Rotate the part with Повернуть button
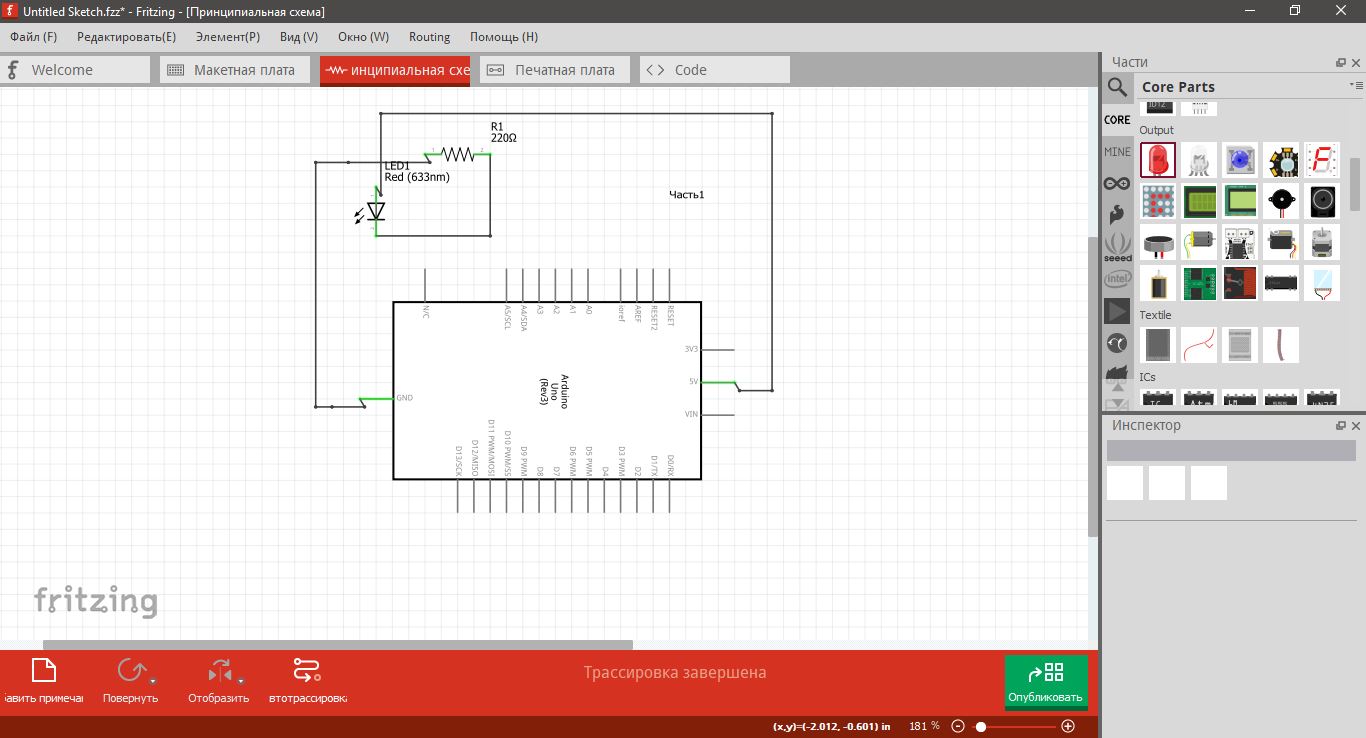 tap(130, 681)
